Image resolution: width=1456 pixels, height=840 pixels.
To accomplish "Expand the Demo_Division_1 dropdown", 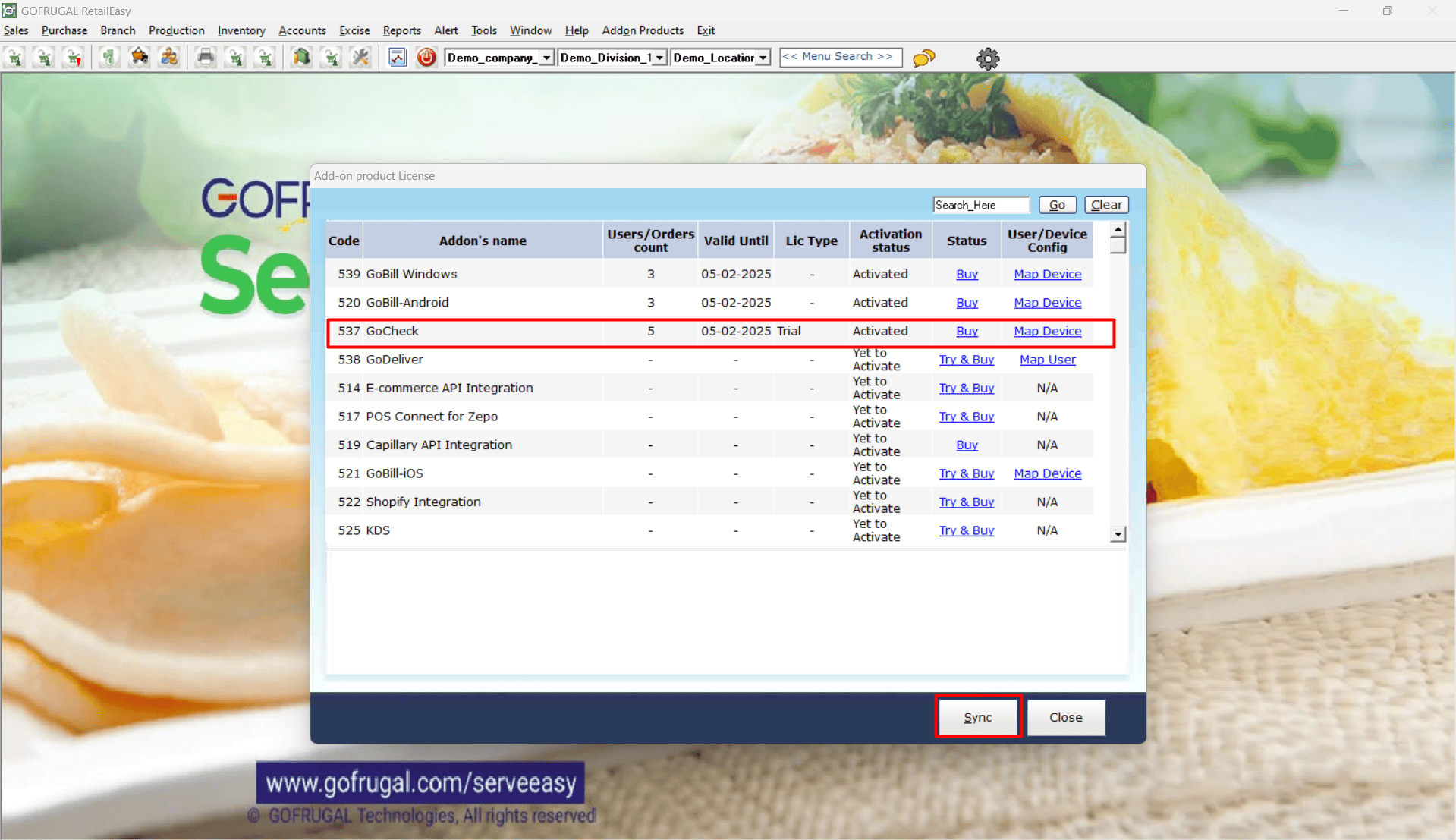I will (x=659, y=58).
